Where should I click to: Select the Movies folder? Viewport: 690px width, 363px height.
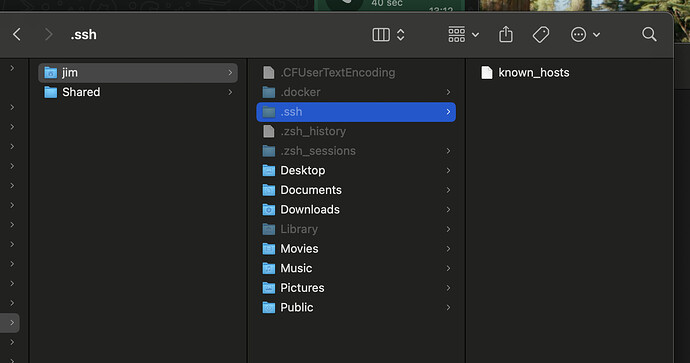[x=356, y=249]
